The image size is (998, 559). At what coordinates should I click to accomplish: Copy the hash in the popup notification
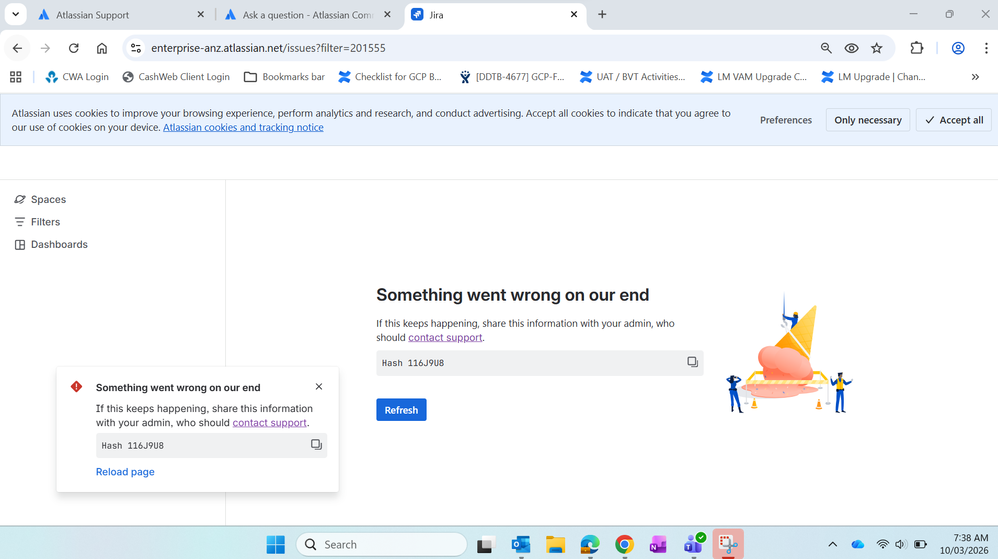coord(316,444)
